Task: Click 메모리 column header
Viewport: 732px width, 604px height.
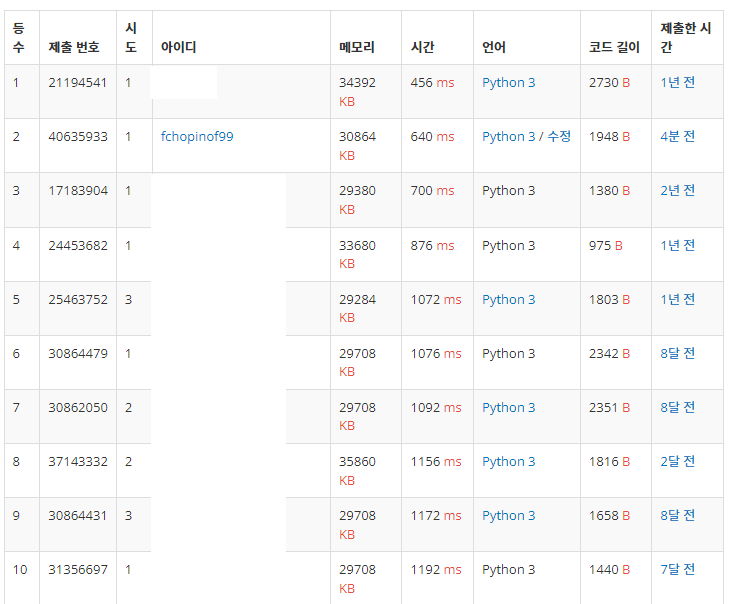Action: 357,47
